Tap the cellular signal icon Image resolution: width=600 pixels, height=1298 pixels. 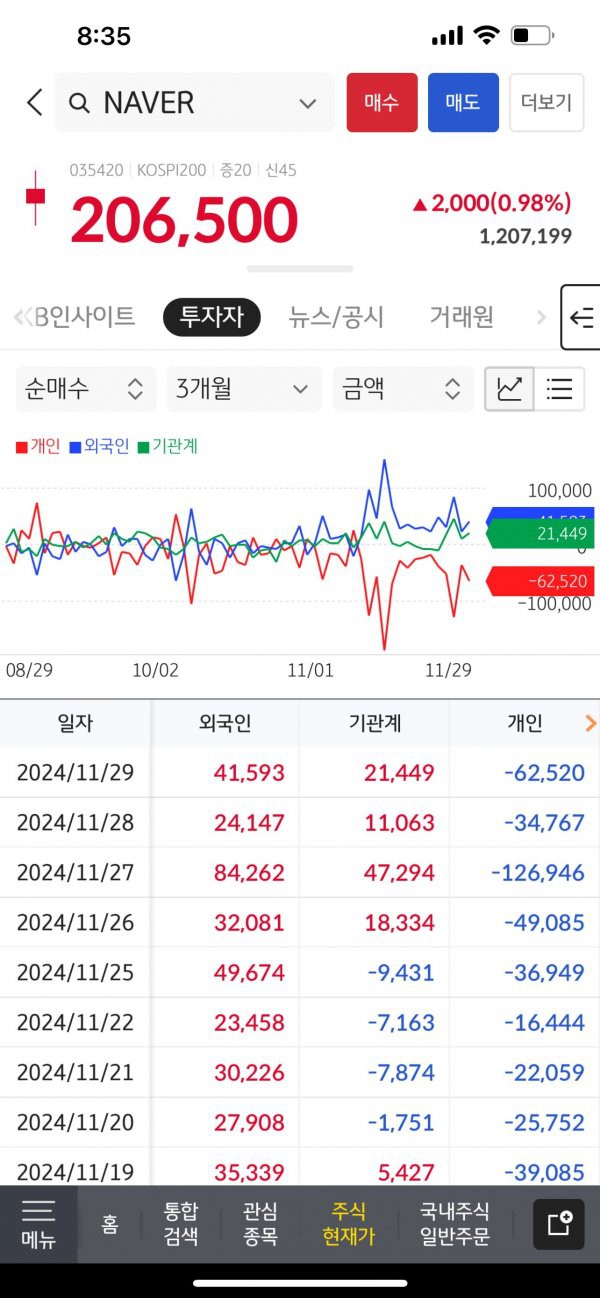tap(448, 36)
